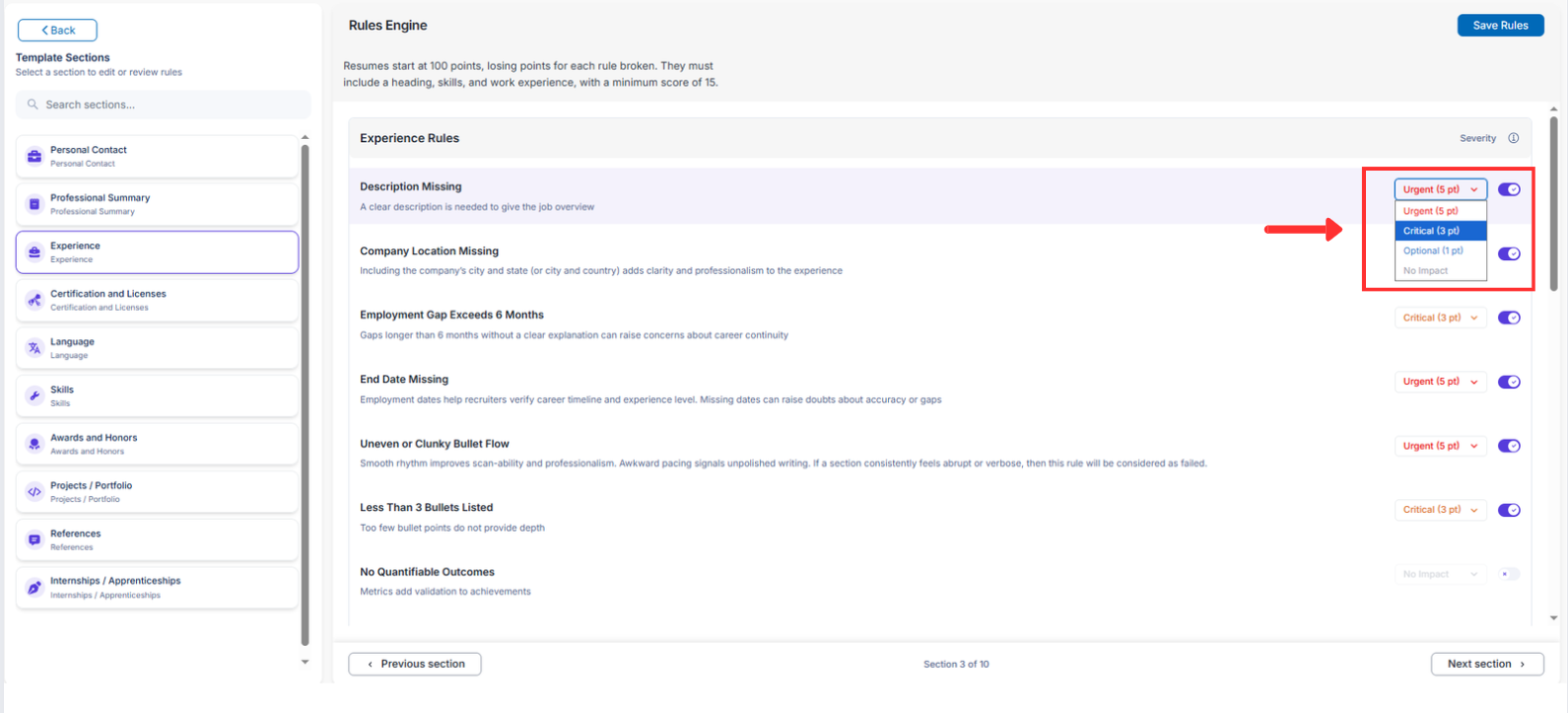Click the Experience section icon

click(x=34, y=252)
